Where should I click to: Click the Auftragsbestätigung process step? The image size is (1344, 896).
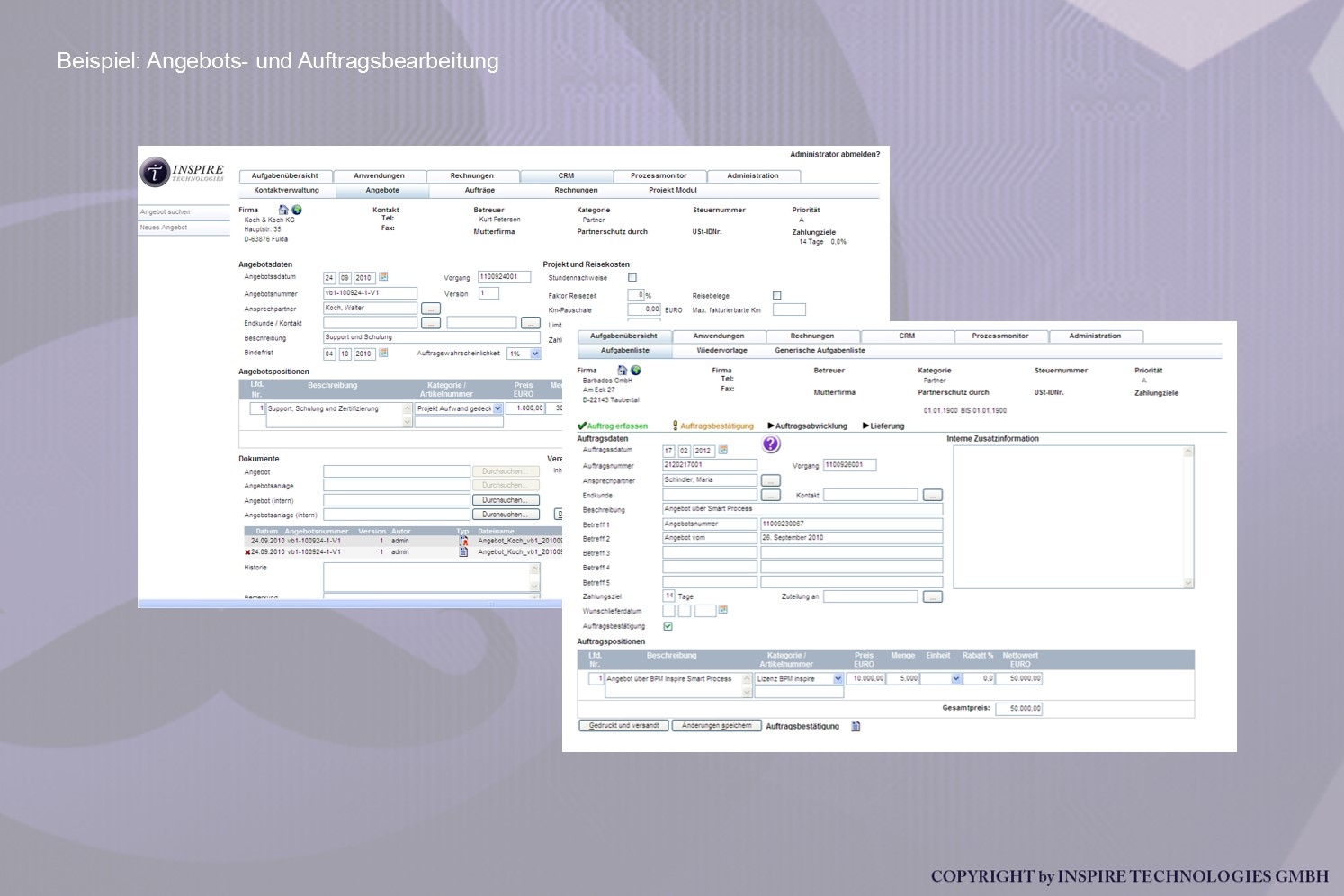[712, 426]
